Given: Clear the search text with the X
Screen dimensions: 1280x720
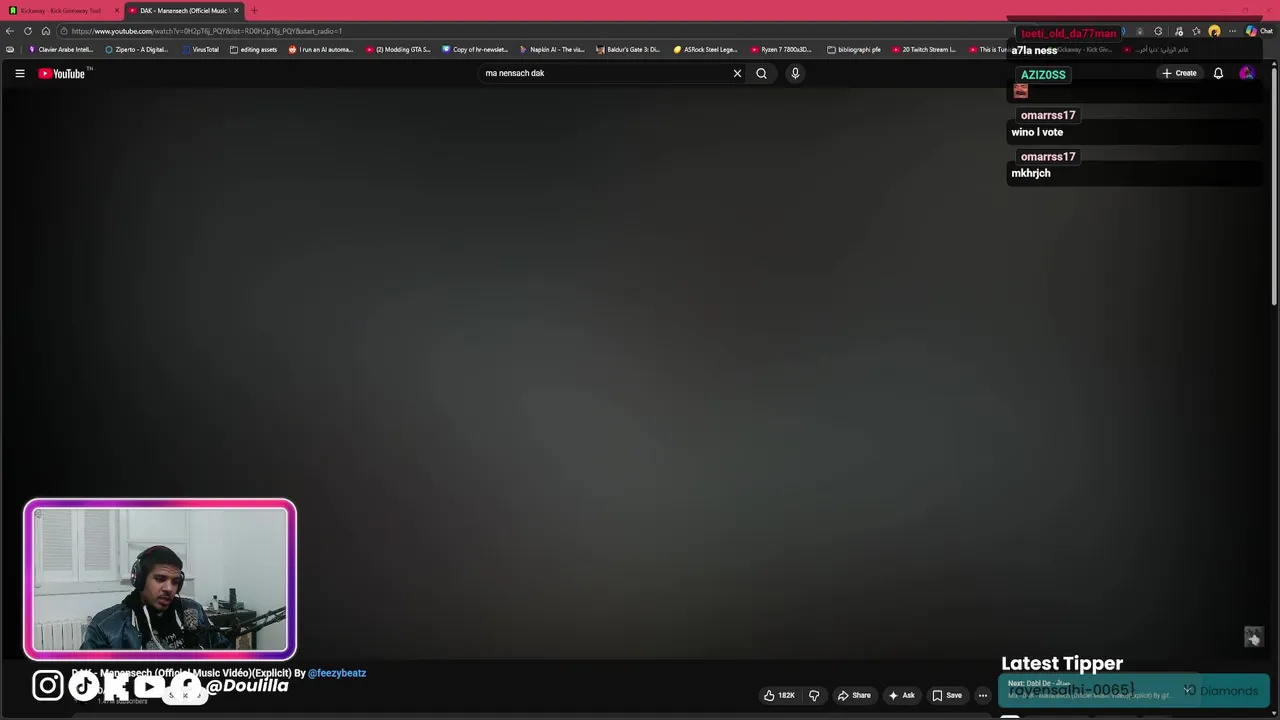Looking at the screenshot, I should tap(737, 73).
